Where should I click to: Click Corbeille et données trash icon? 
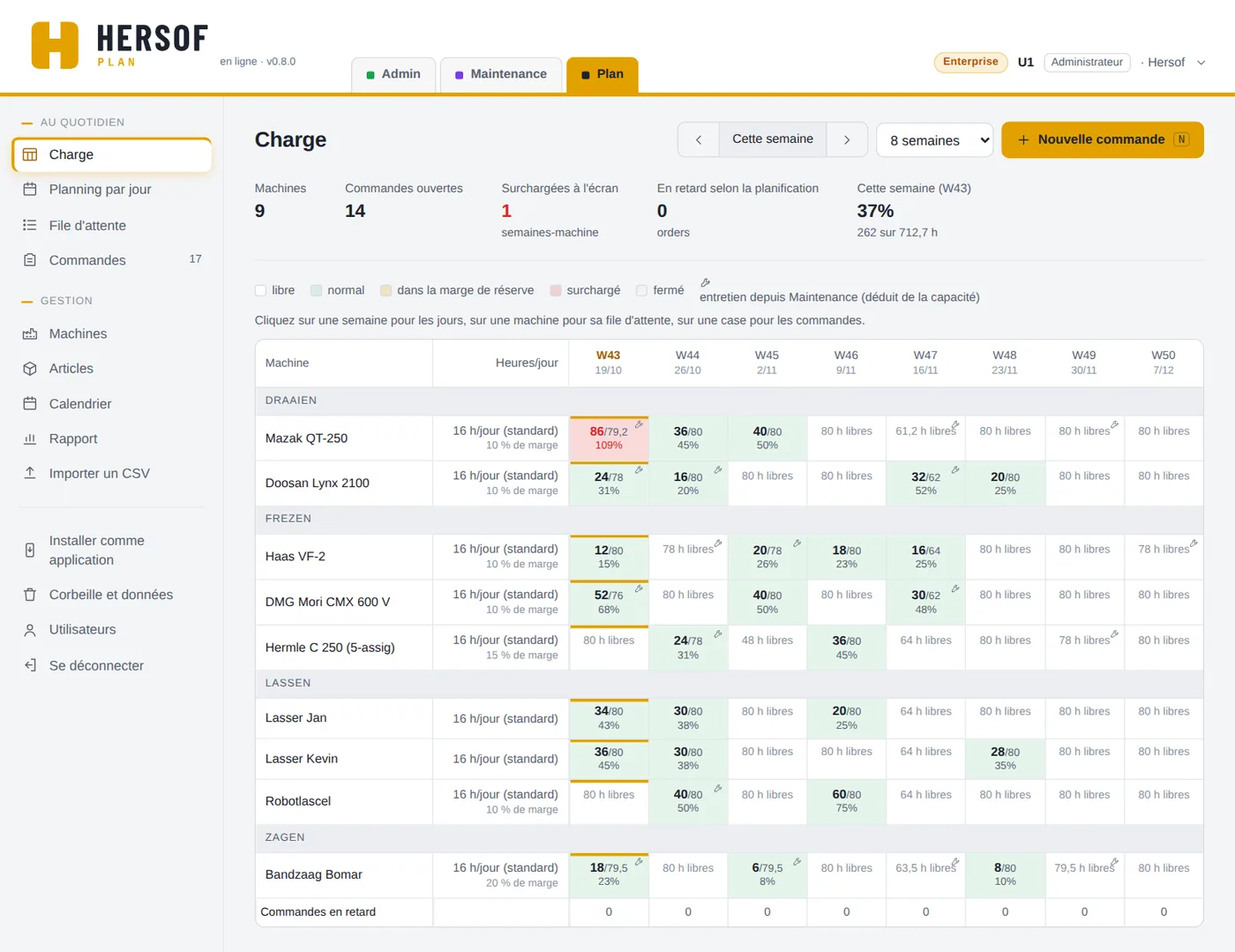tap(30, 595)
